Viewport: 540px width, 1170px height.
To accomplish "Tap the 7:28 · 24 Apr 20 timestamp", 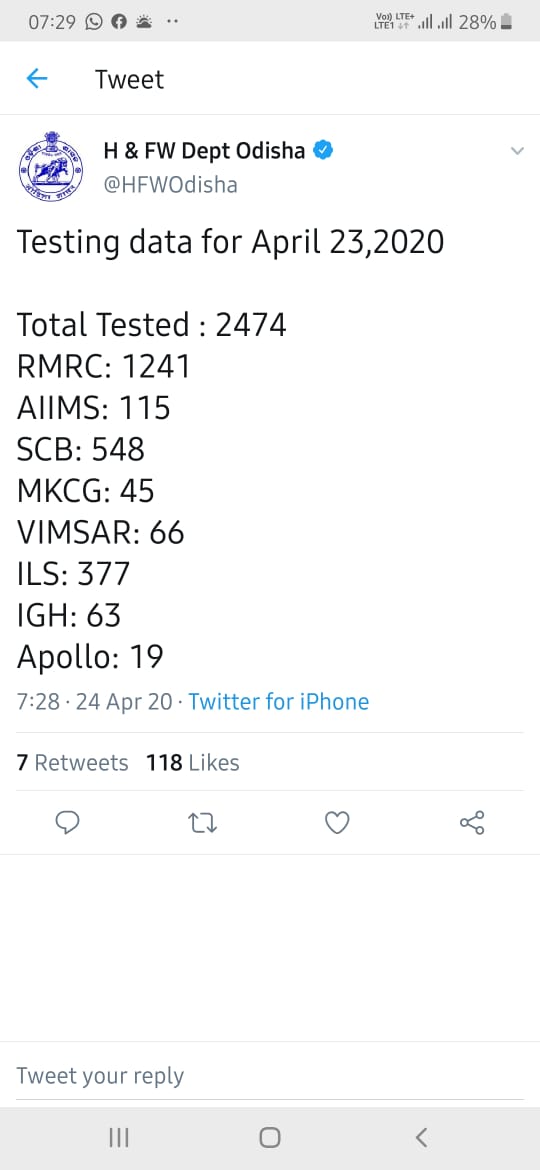I will [x=95, y=701].
